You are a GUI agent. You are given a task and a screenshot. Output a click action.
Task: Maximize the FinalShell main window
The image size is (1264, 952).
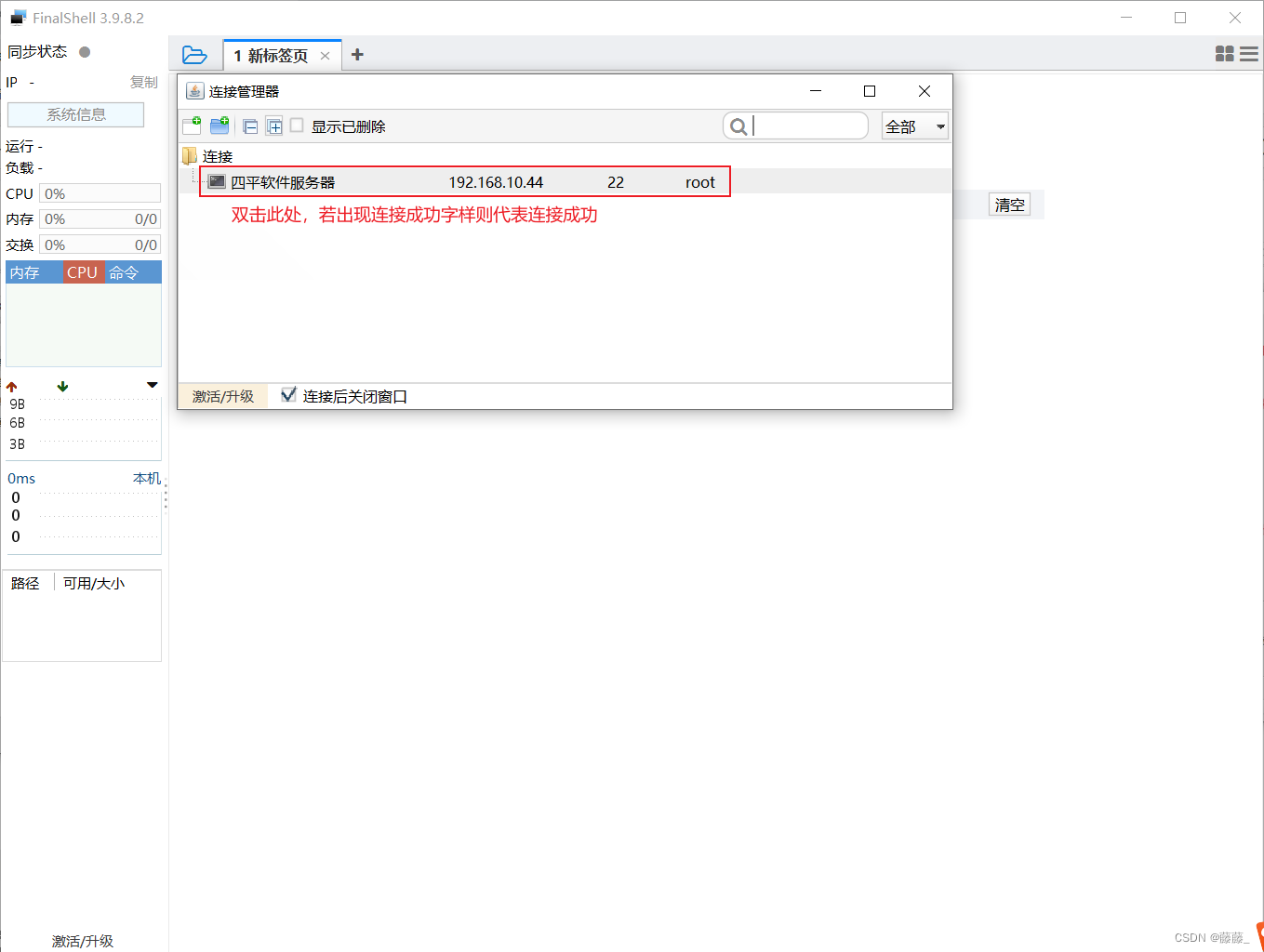[x=1180, y=18]
